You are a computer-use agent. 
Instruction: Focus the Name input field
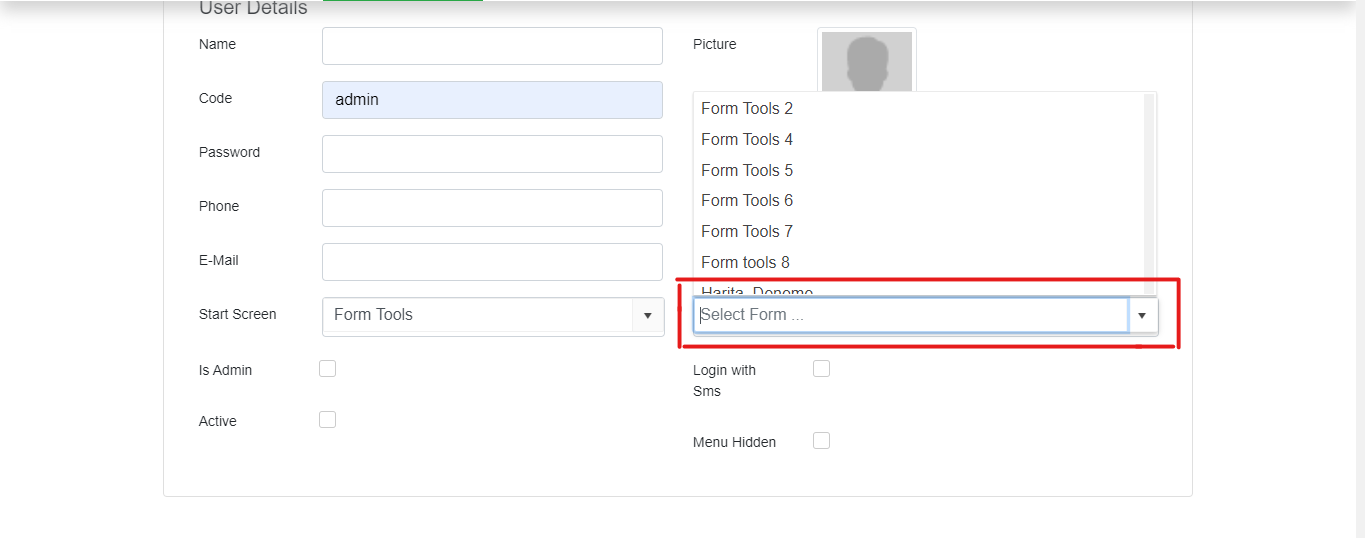click(x=492, y=46)
